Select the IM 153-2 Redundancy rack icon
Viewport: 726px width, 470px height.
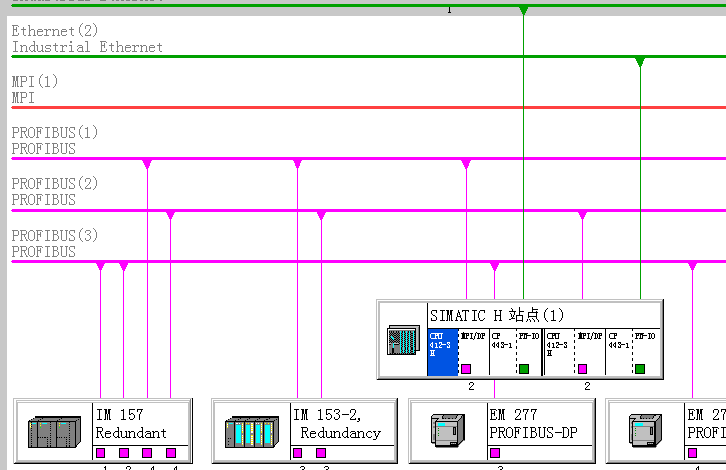(x=251, y=432)
